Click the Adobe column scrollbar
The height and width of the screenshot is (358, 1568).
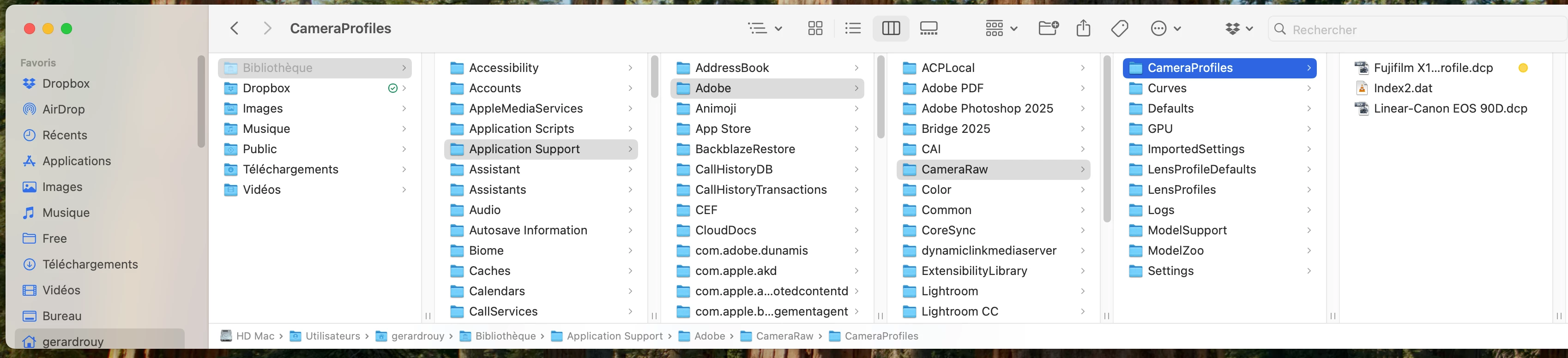tap(880, 96)
